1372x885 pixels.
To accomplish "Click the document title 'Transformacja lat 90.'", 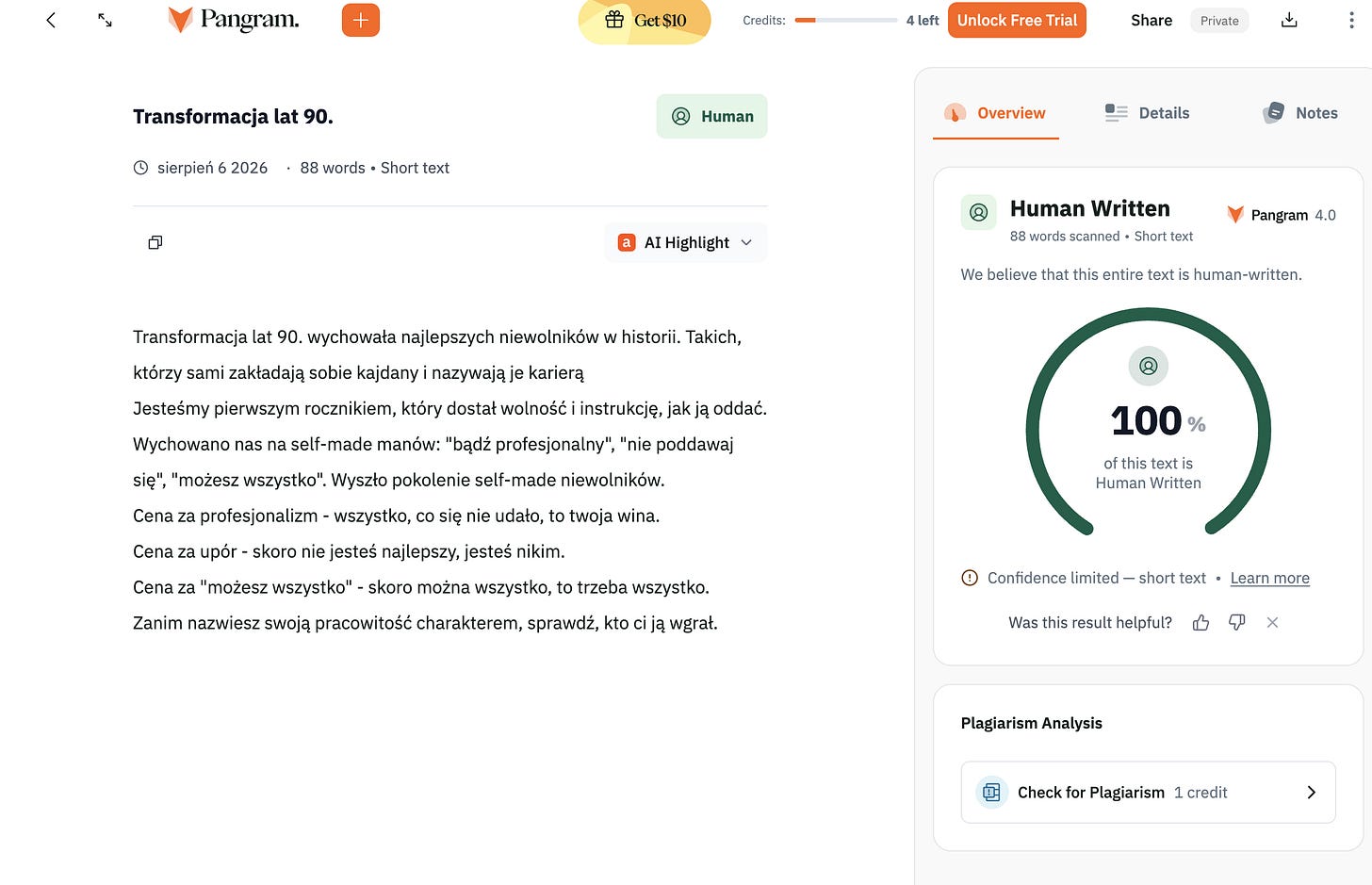I will [233, 117].
